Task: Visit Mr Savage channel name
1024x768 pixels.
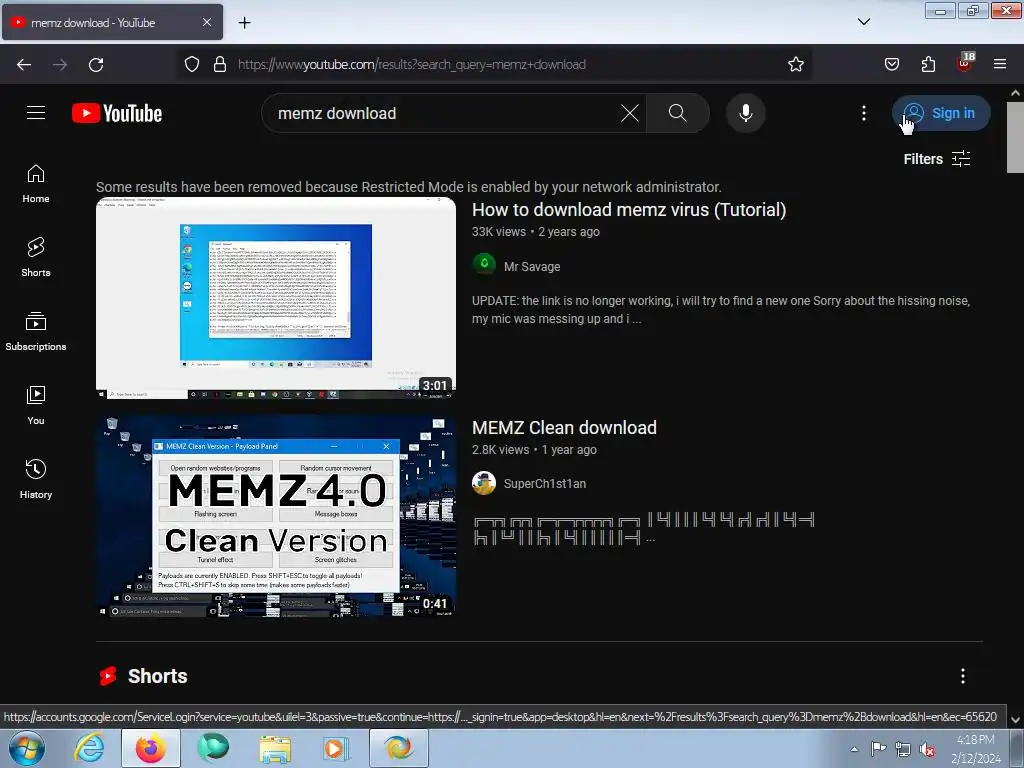Action: (532, 266)
